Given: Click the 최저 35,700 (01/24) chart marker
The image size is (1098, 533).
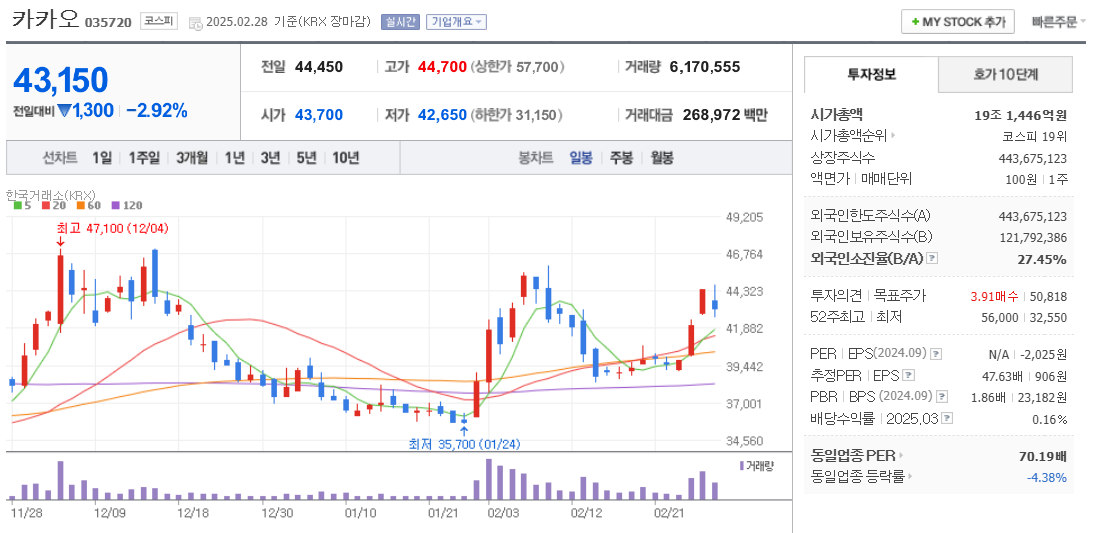Looking at the screenshot, I should [465, 443].
